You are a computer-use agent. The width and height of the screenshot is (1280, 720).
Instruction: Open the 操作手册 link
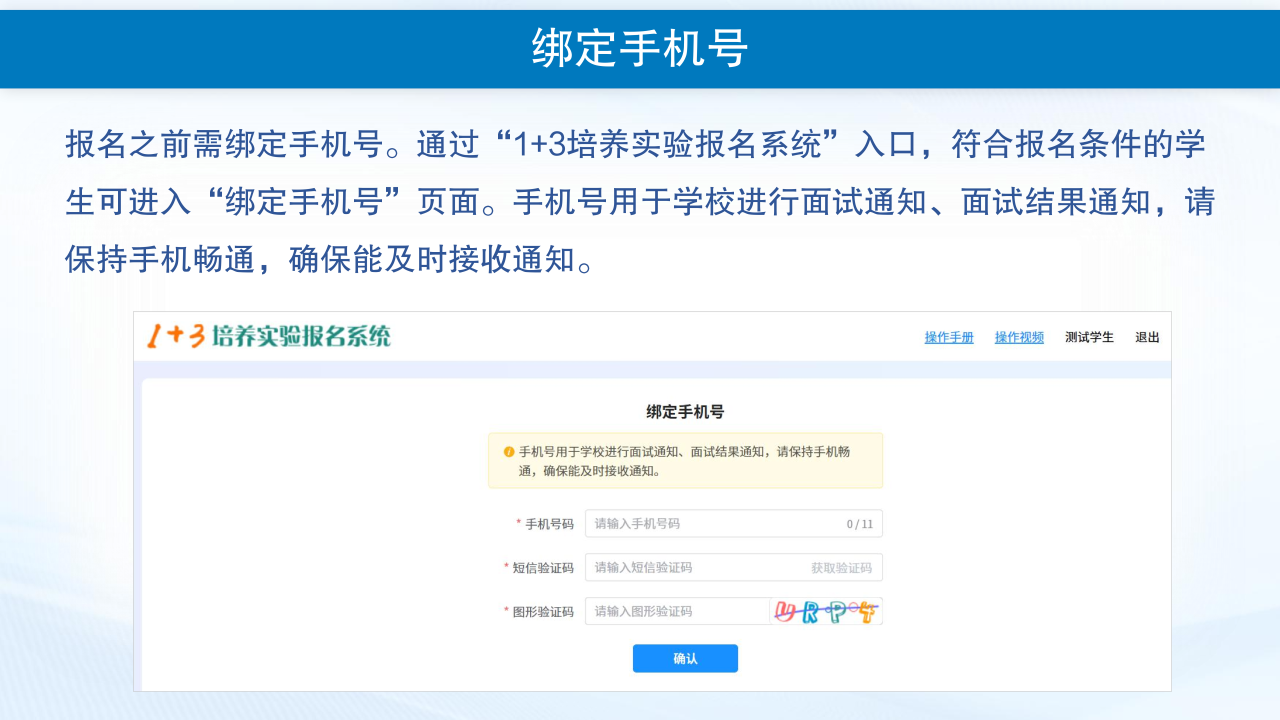tap(949, 337)
